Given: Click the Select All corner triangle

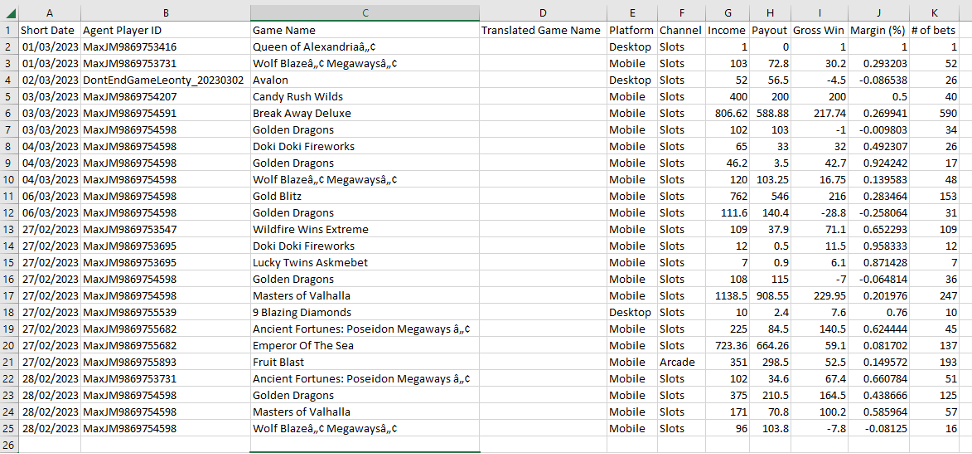Looking at the screenshot, I should 9,12.
